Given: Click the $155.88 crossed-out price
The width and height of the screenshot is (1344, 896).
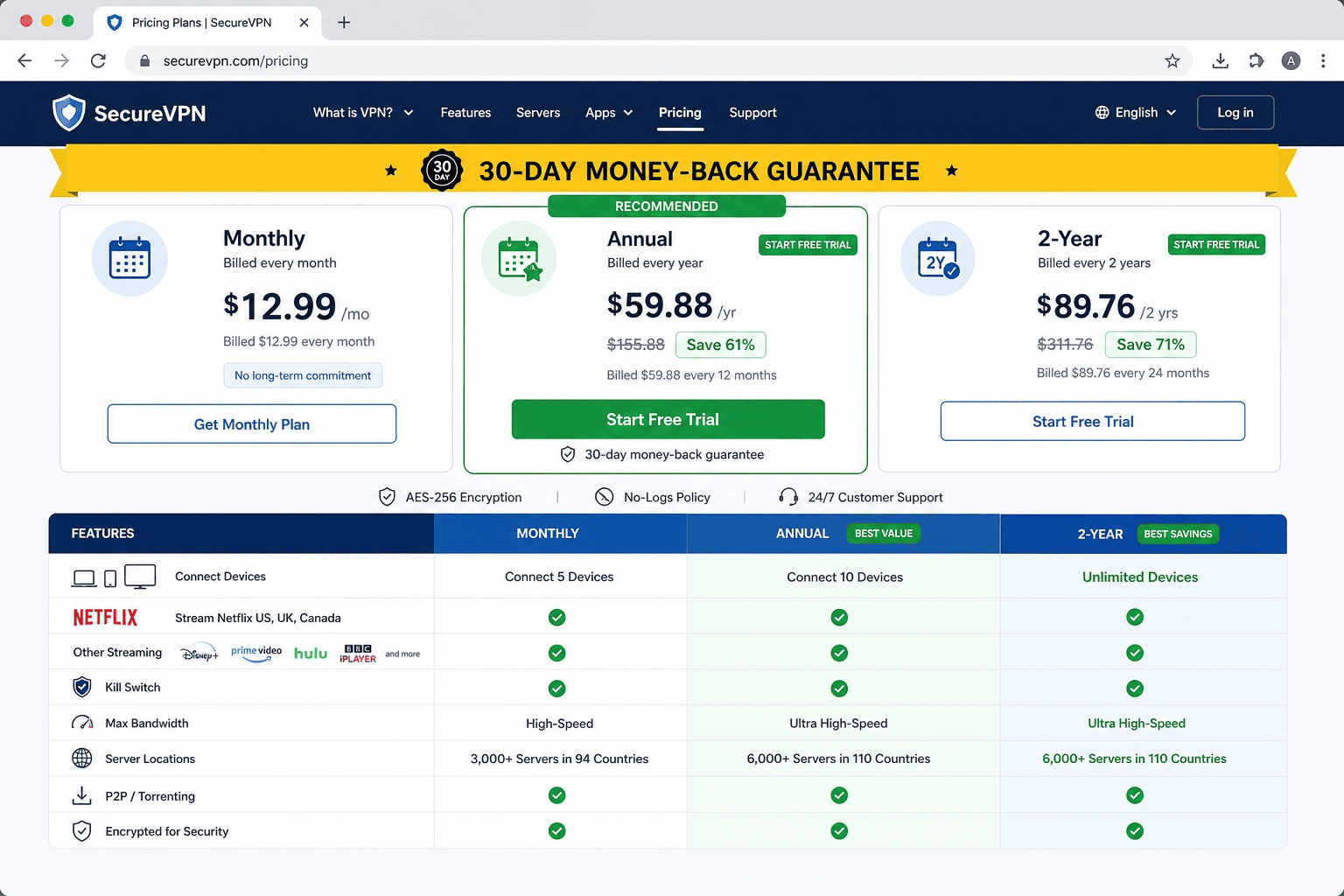Looking at the screenshot, I should [636, 345].
